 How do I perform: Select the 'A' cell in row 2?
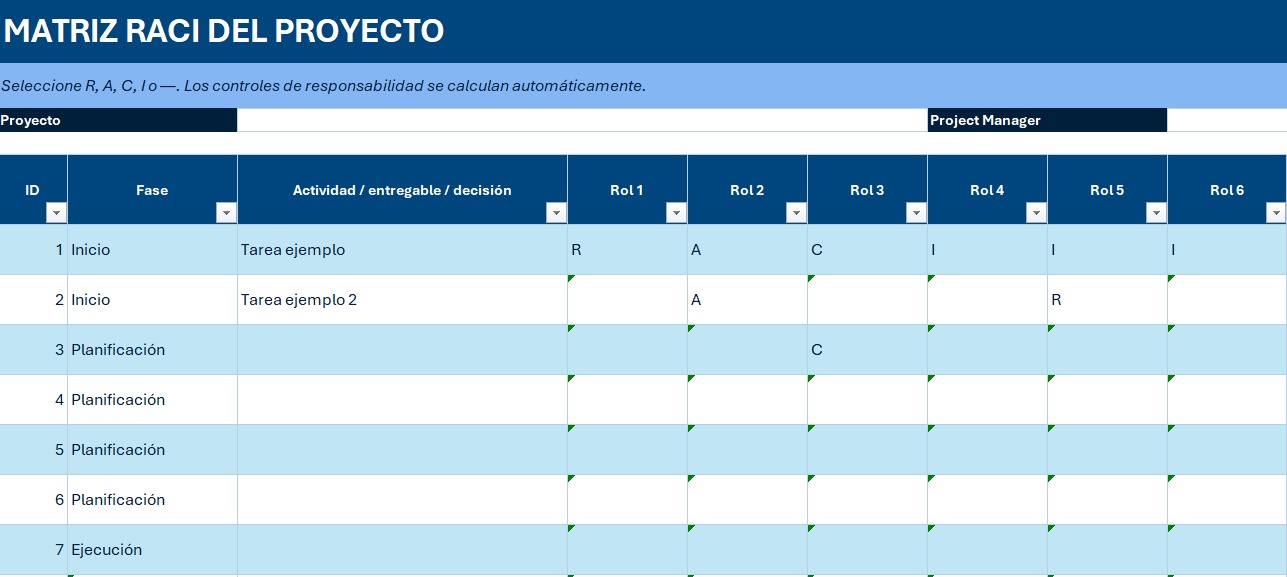[x=747, y=300]
